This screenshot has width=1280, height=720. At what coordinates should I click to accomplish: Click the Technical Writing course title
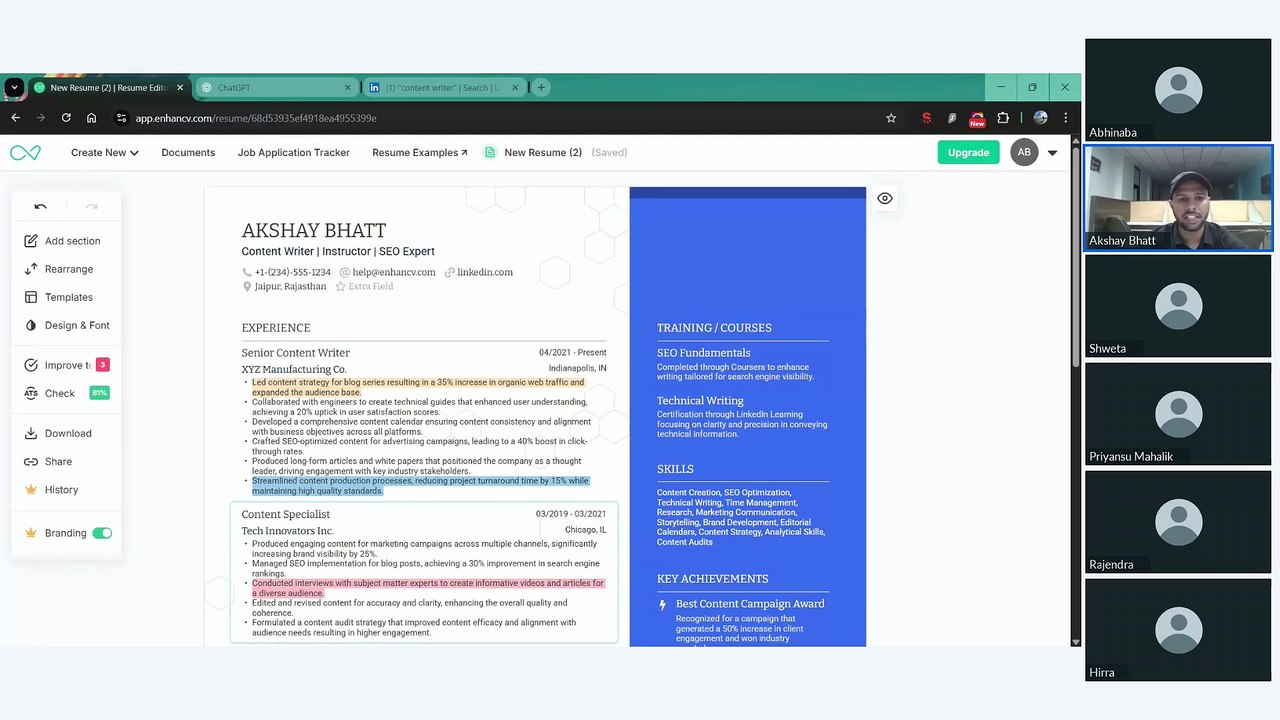tap(700, 401)
